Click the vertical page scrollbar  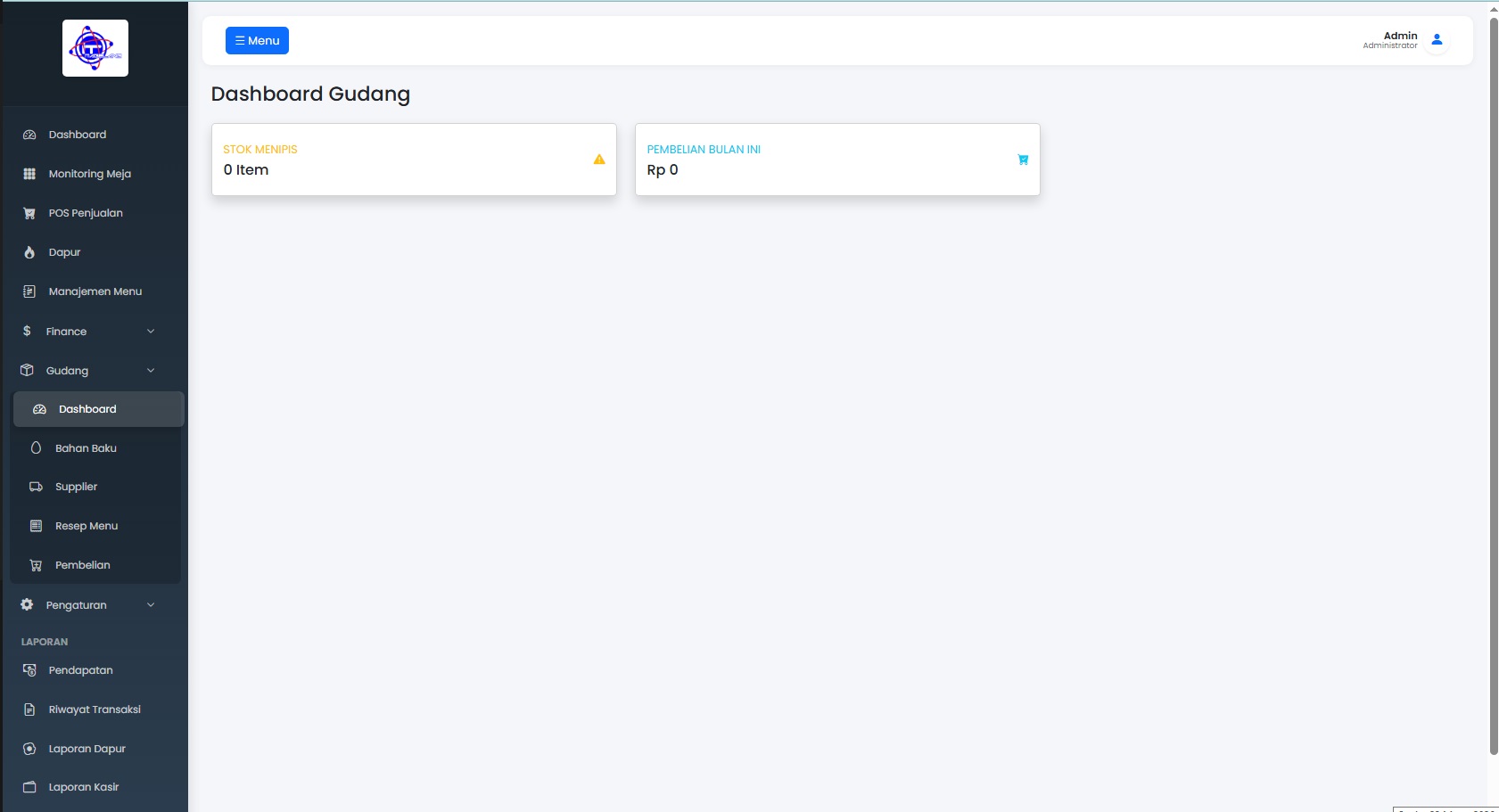point(1494,385)
